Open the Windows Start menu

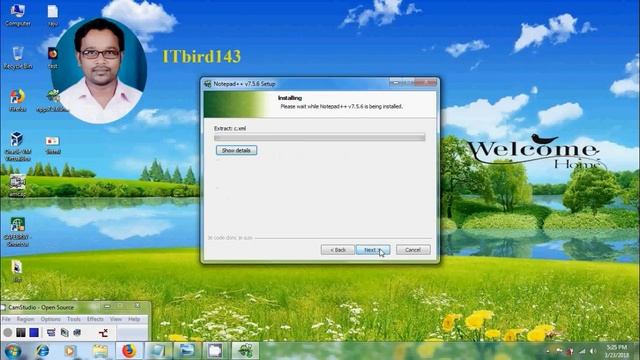13,351
